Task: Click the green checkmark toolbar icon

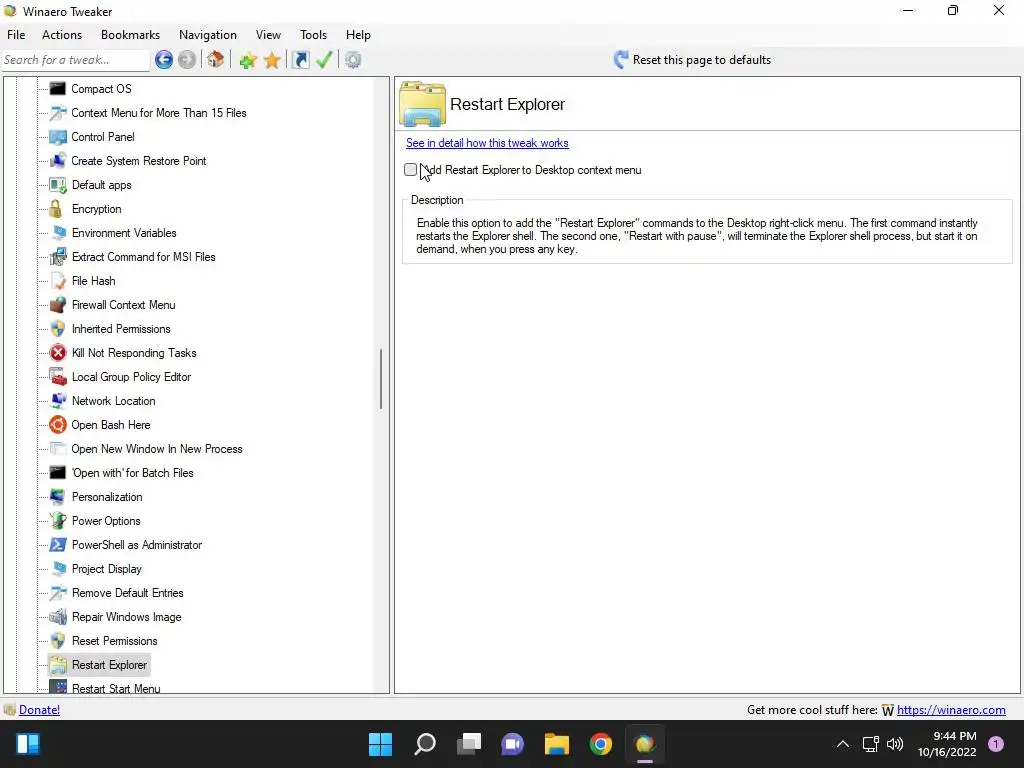Action: pos(324,60)
